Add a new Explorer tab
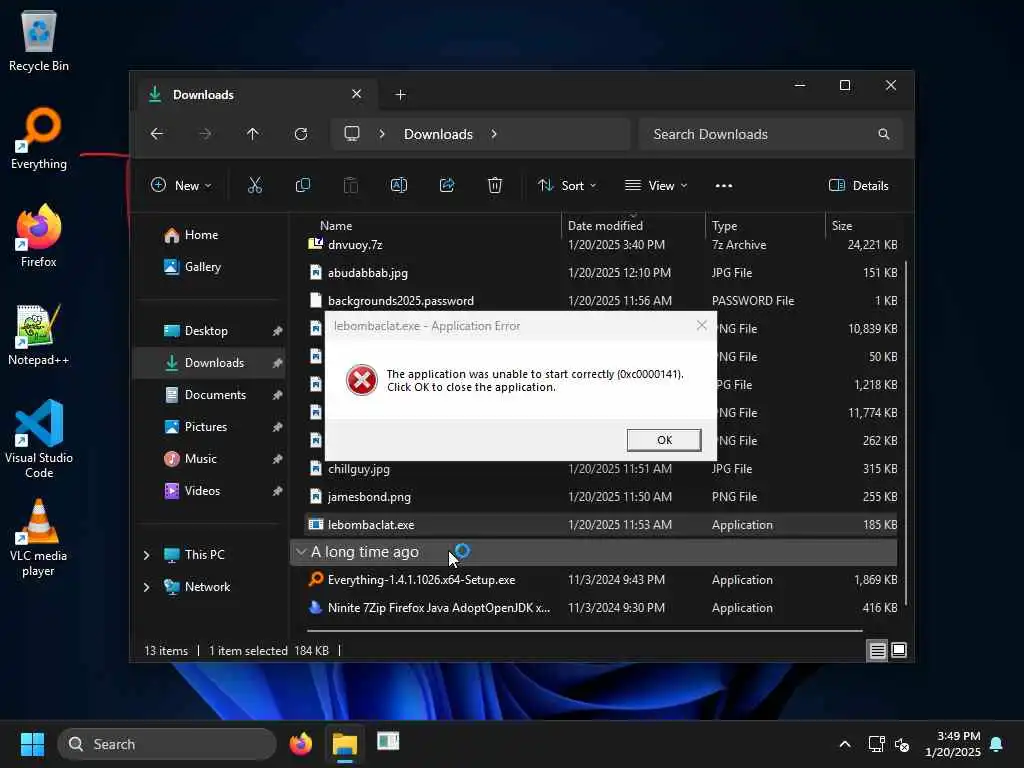1024x768 pixels. tap(400, 95)
